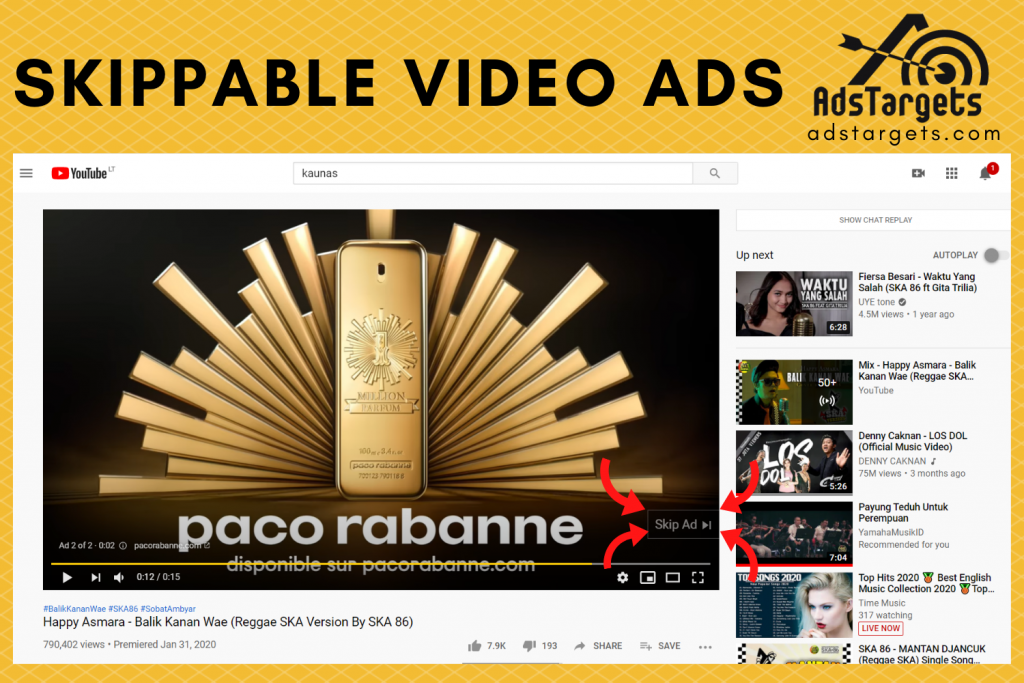Open the #SKA86 hashtag
The height and width of the screenshot is (683, 1024).
point(123,609)
